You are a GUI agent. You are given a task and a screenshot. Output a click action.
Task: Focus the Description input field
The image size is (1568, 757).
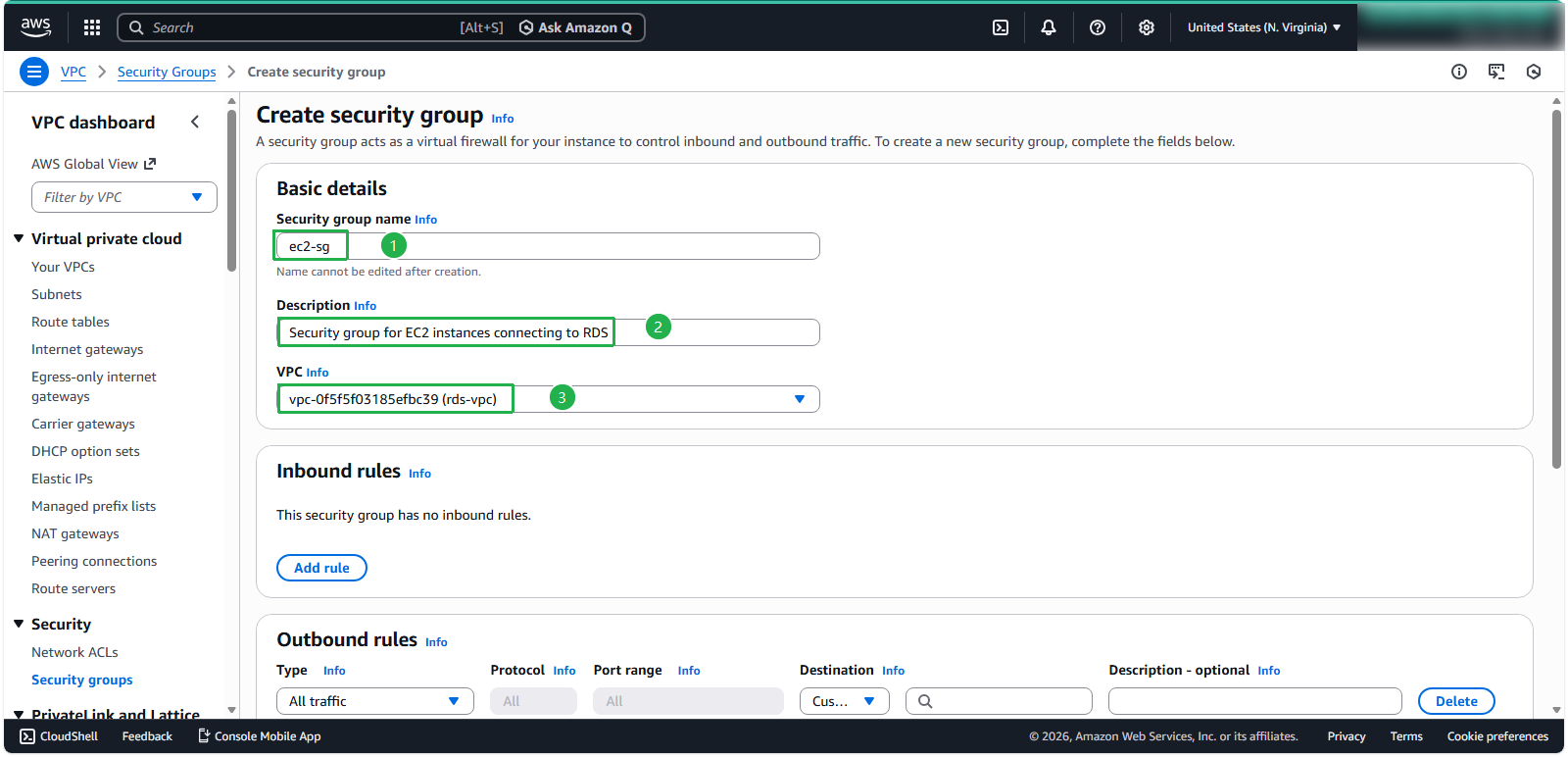pyautogui.click(x=548, y=332)
